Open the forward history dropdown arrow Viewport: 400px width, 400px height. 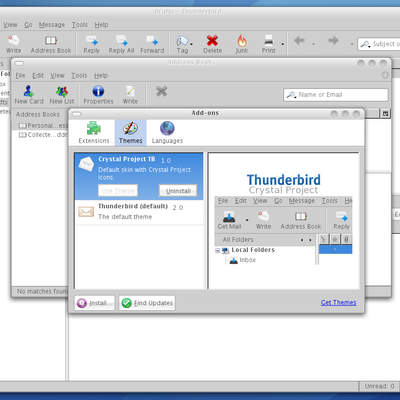pyautogui.click(x=352, y=44)
